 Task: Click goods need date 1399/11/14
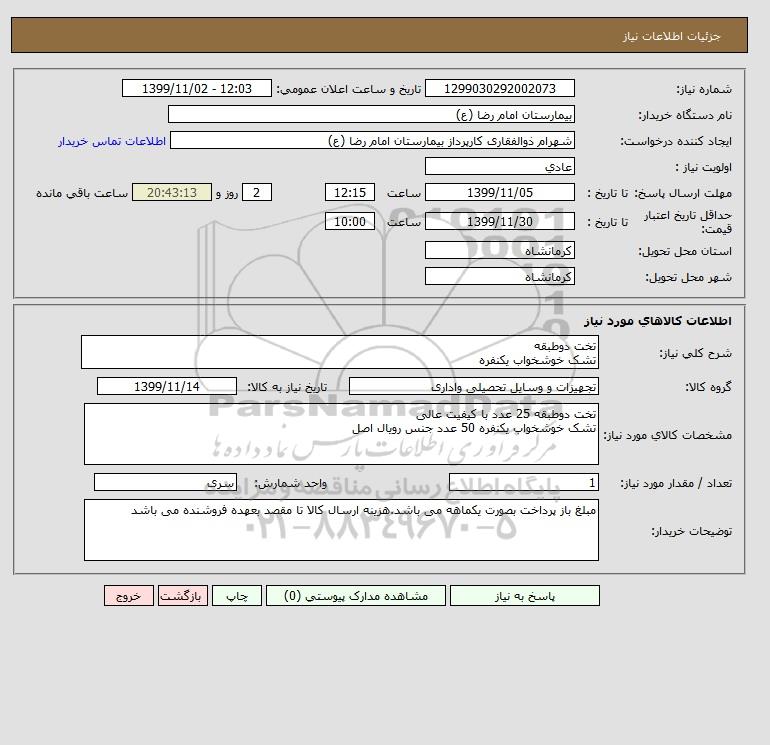pyautogui.click(x=166, y=386)
